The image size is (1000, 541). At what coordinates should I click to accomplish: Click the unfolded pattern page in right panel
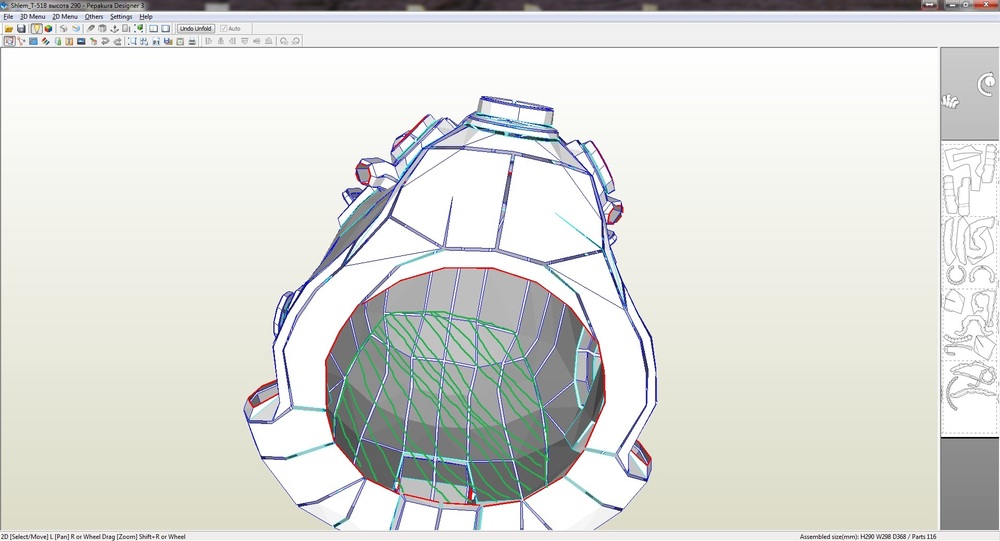(x=969, y=288)
